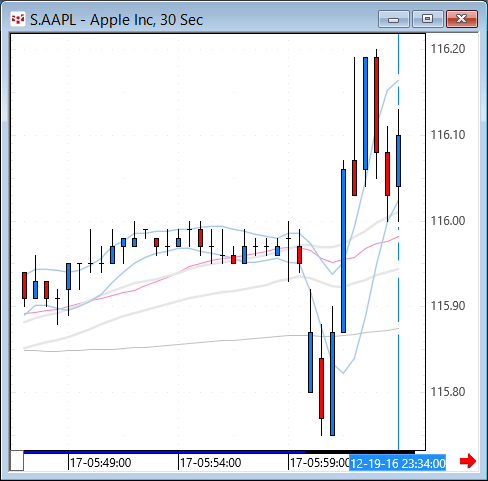This screenshot has height=481, width=488.
Task: Click the 116.00 price label
Action: pos(448,221)
